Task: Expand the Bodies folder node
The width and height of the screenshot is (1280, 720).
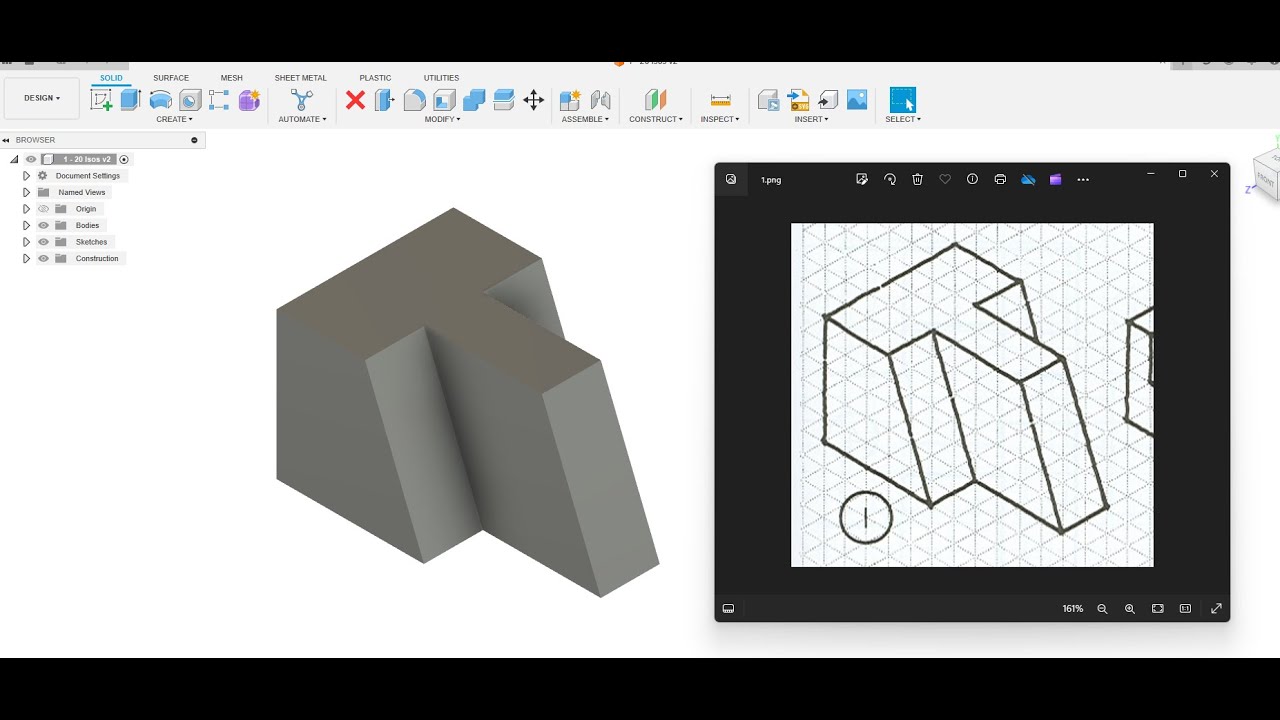Action: tap(26, 225)
